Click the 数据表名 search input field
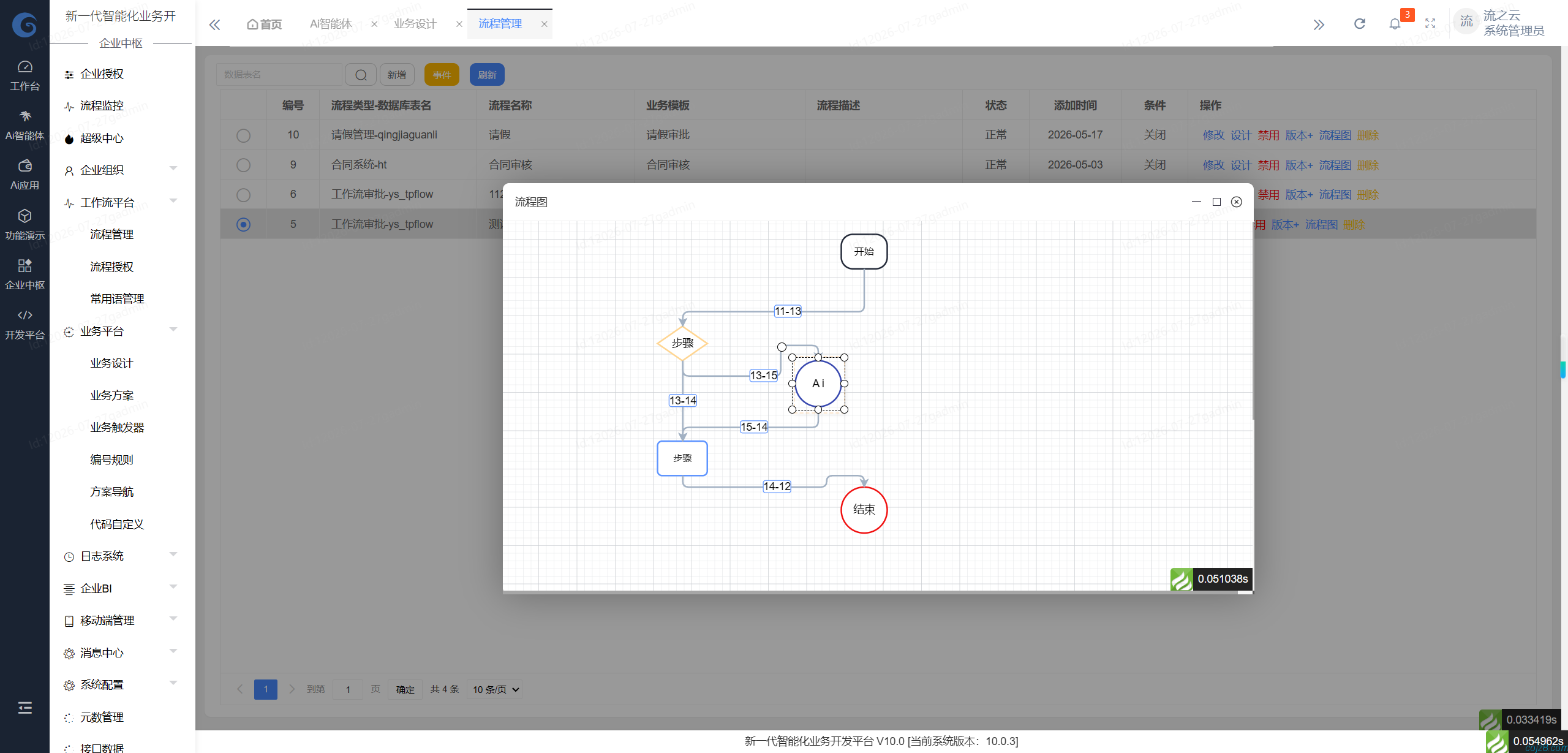The height and width of the screenshot is (753, 1568). [x=279, y=75]
